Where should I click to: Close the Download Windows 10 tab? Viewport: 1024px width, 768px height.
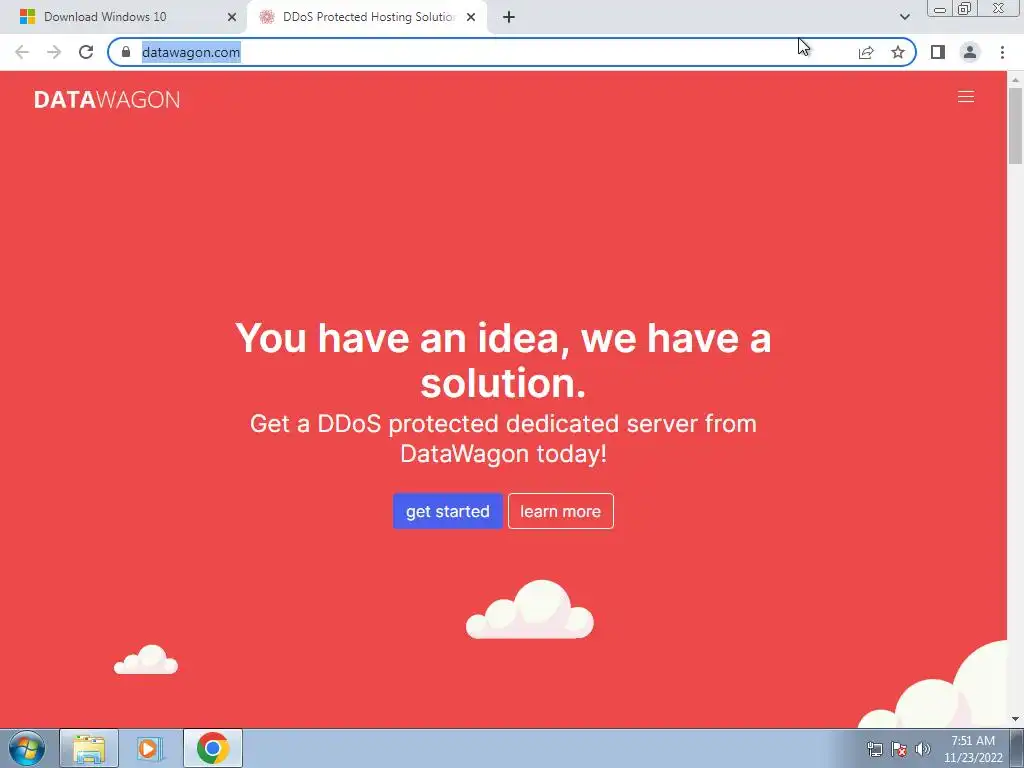(232, 17)
